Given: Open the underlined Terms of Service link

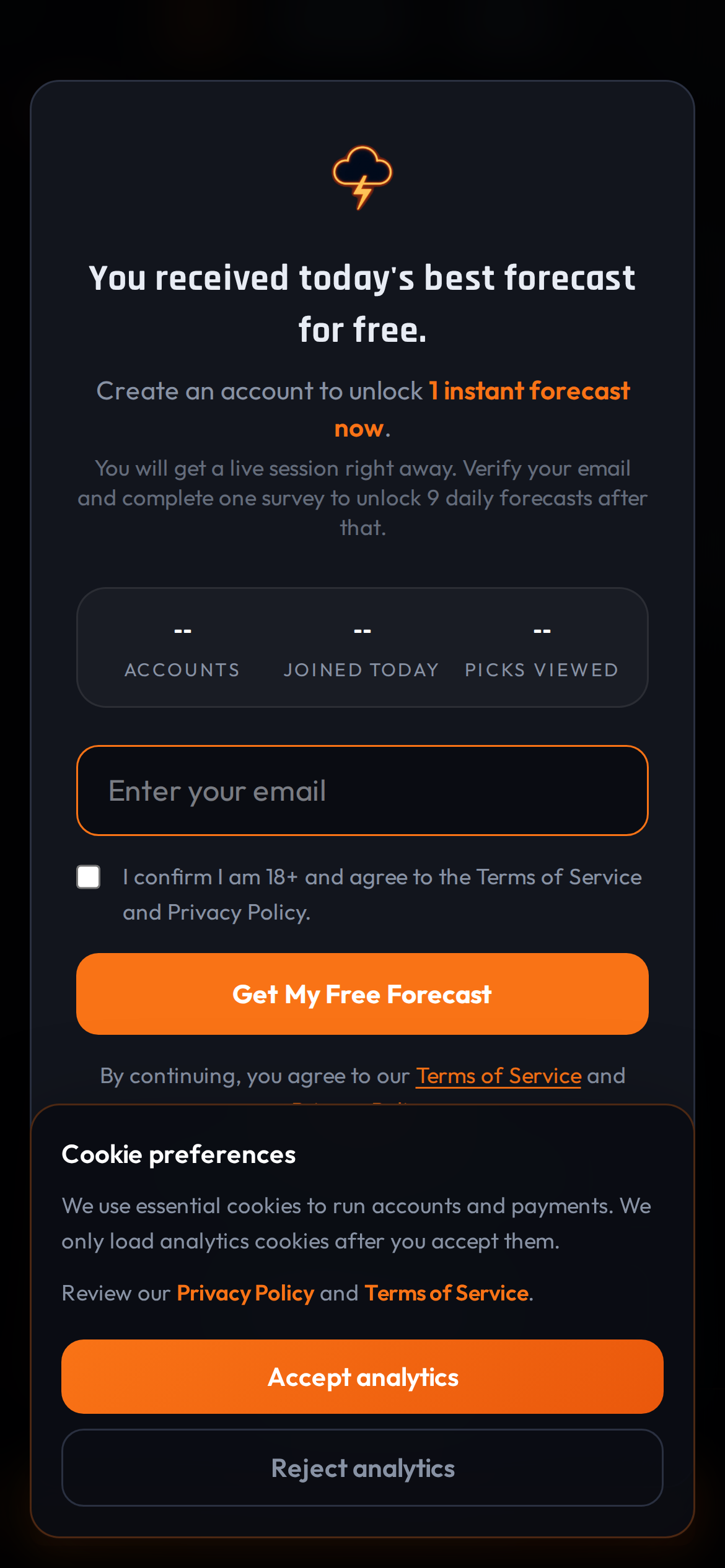Looking at the screenshot, I should tap(498, 1076).
